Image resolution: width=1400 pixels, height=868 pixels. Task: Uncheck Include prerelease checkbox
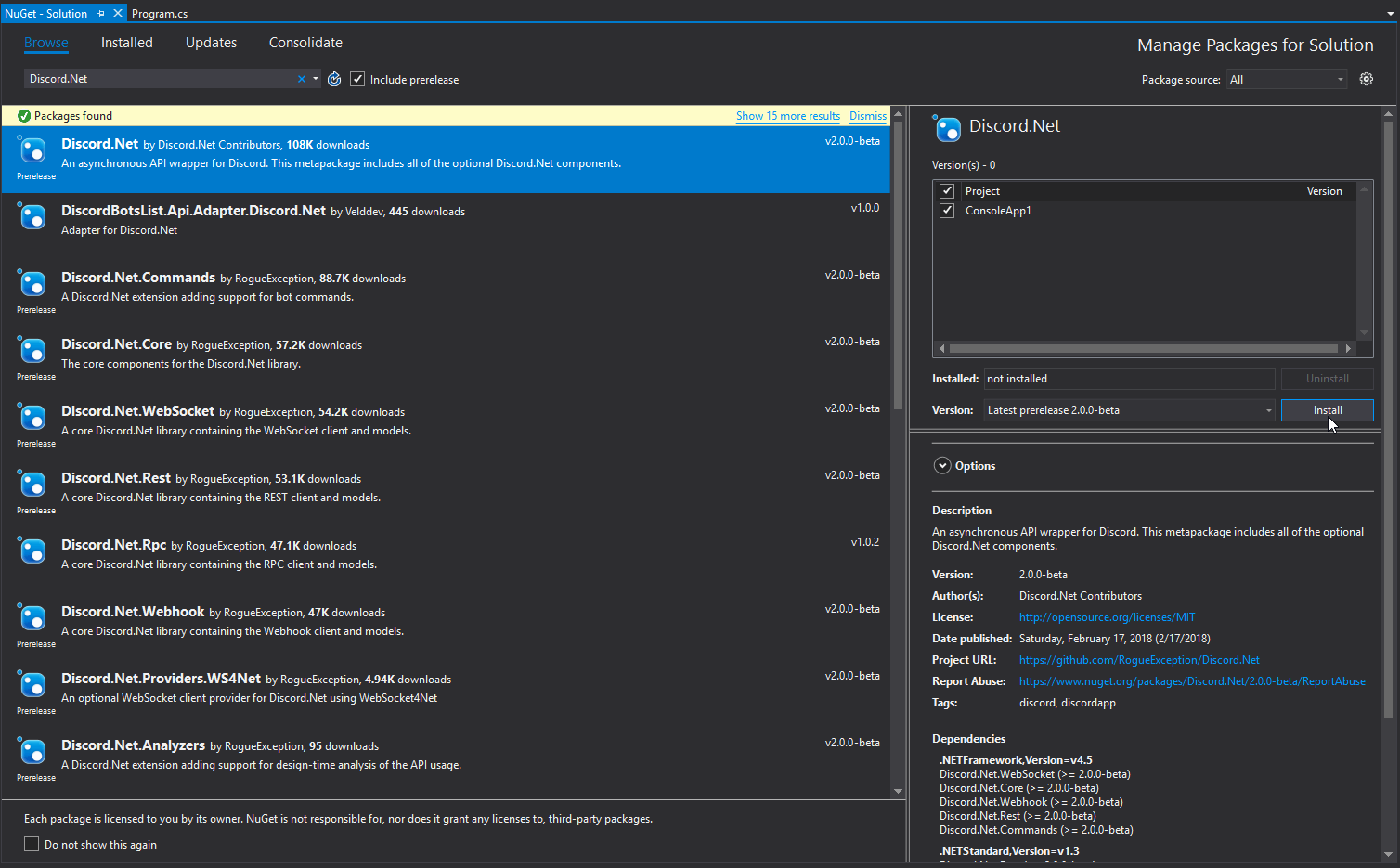(x=357, y=80)
